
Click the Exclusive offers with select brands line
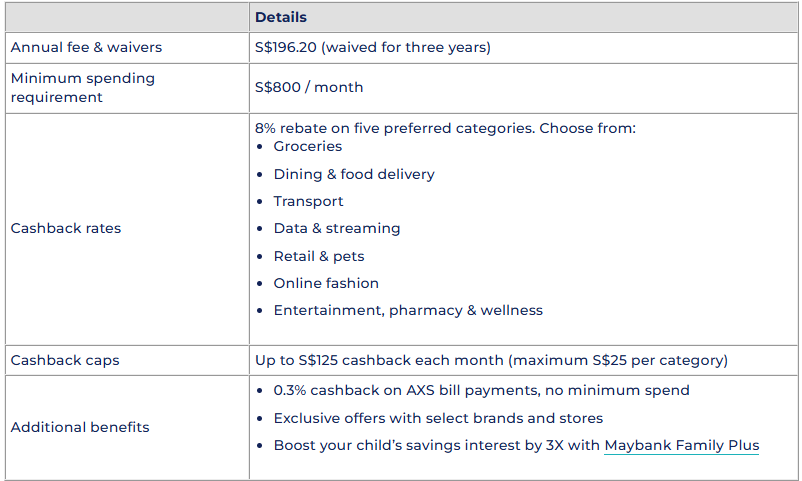coord(438,418)
